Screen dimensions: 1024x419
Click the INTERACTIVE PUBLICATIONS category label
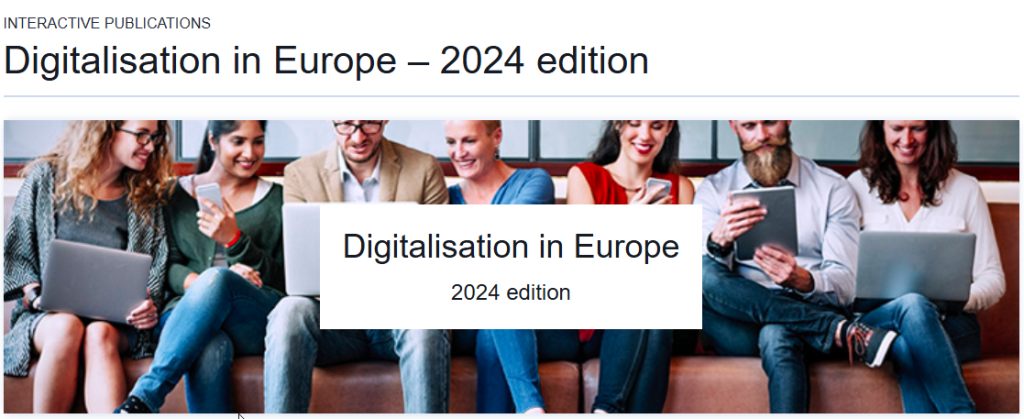click(x=107, y=23)
